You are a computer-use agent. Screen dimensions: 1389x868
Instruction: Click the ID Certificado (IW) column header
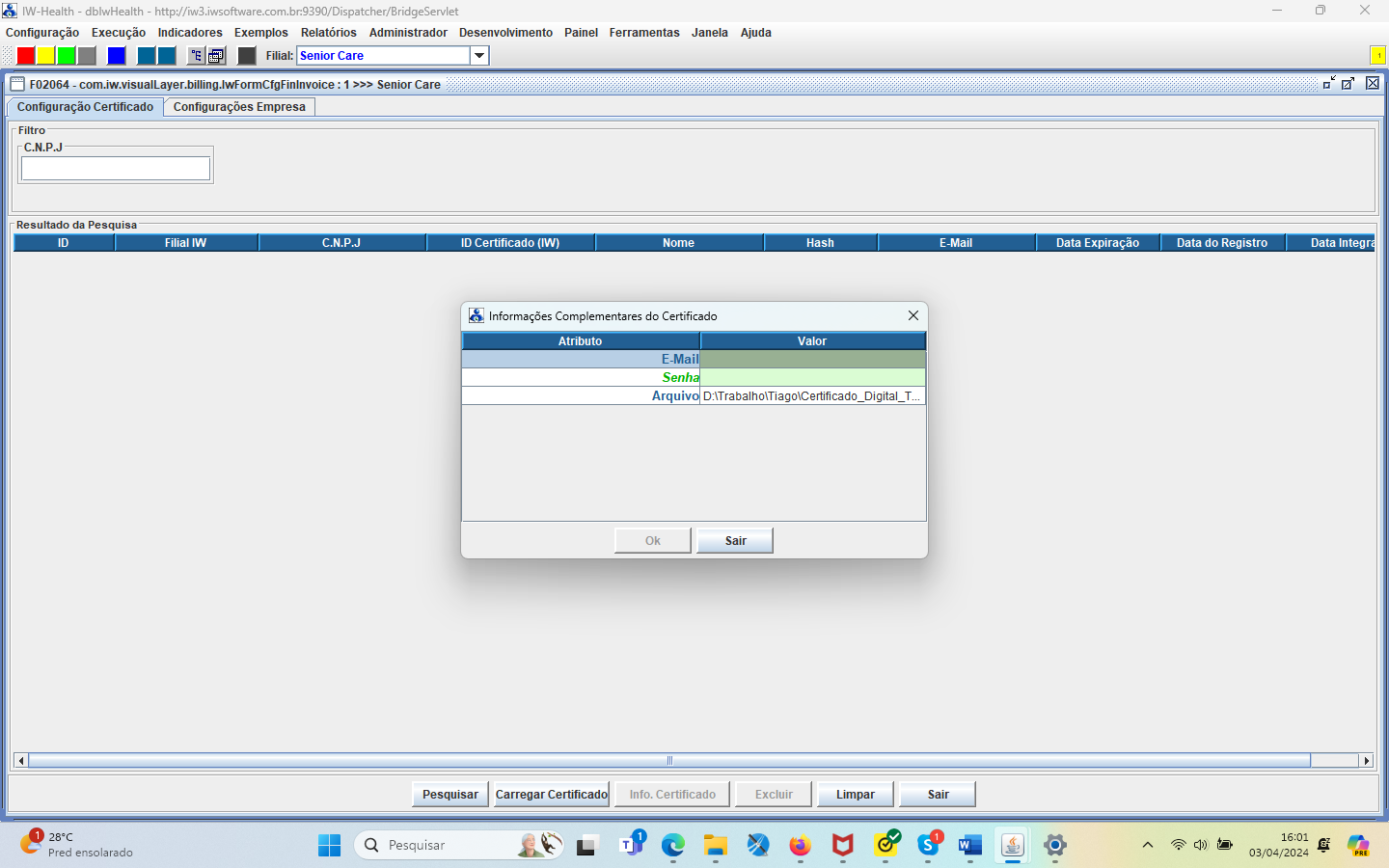coord(510,243)
